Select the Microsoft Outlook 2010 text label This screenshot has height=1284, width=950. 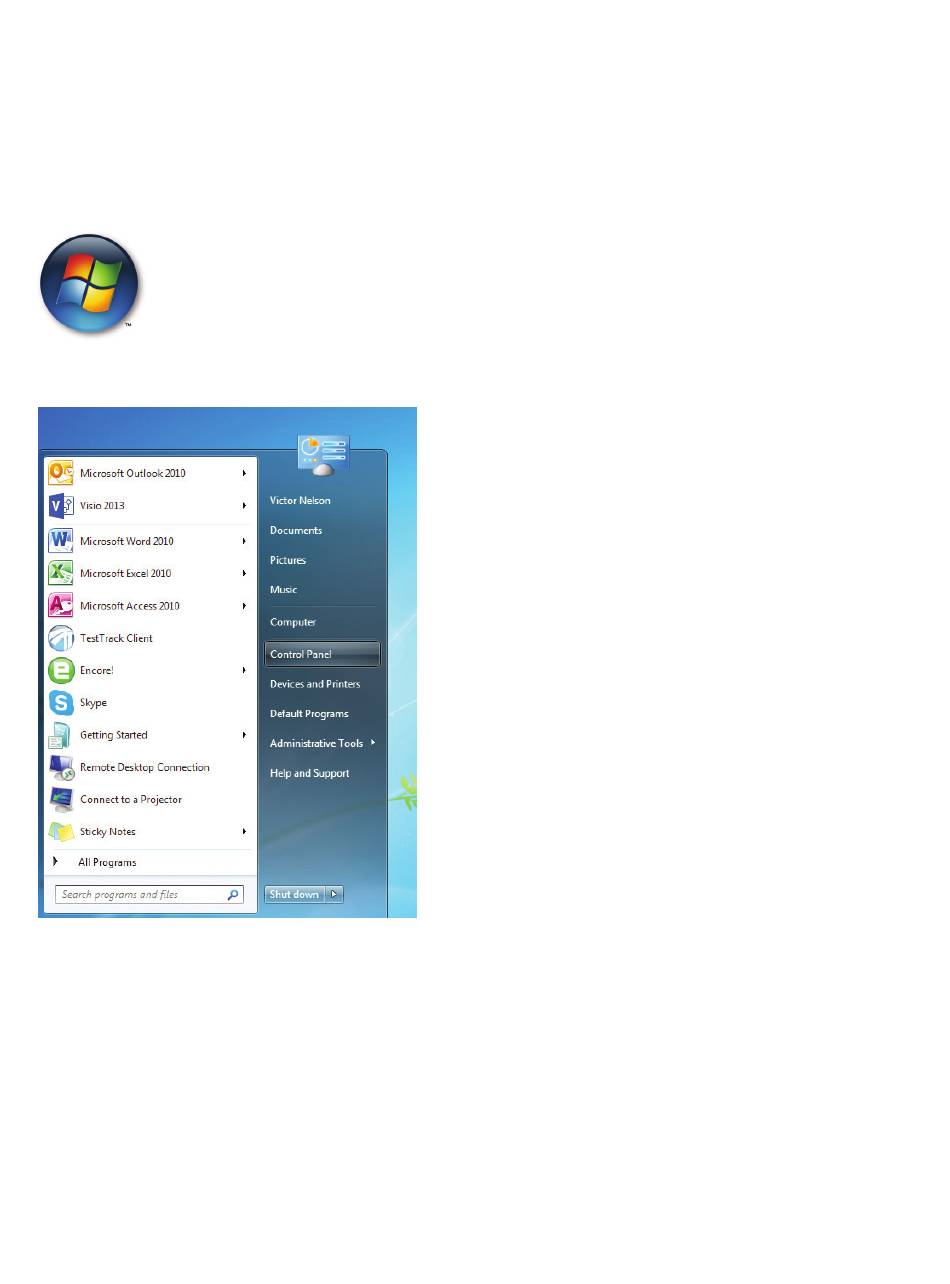tap(133, 473)
